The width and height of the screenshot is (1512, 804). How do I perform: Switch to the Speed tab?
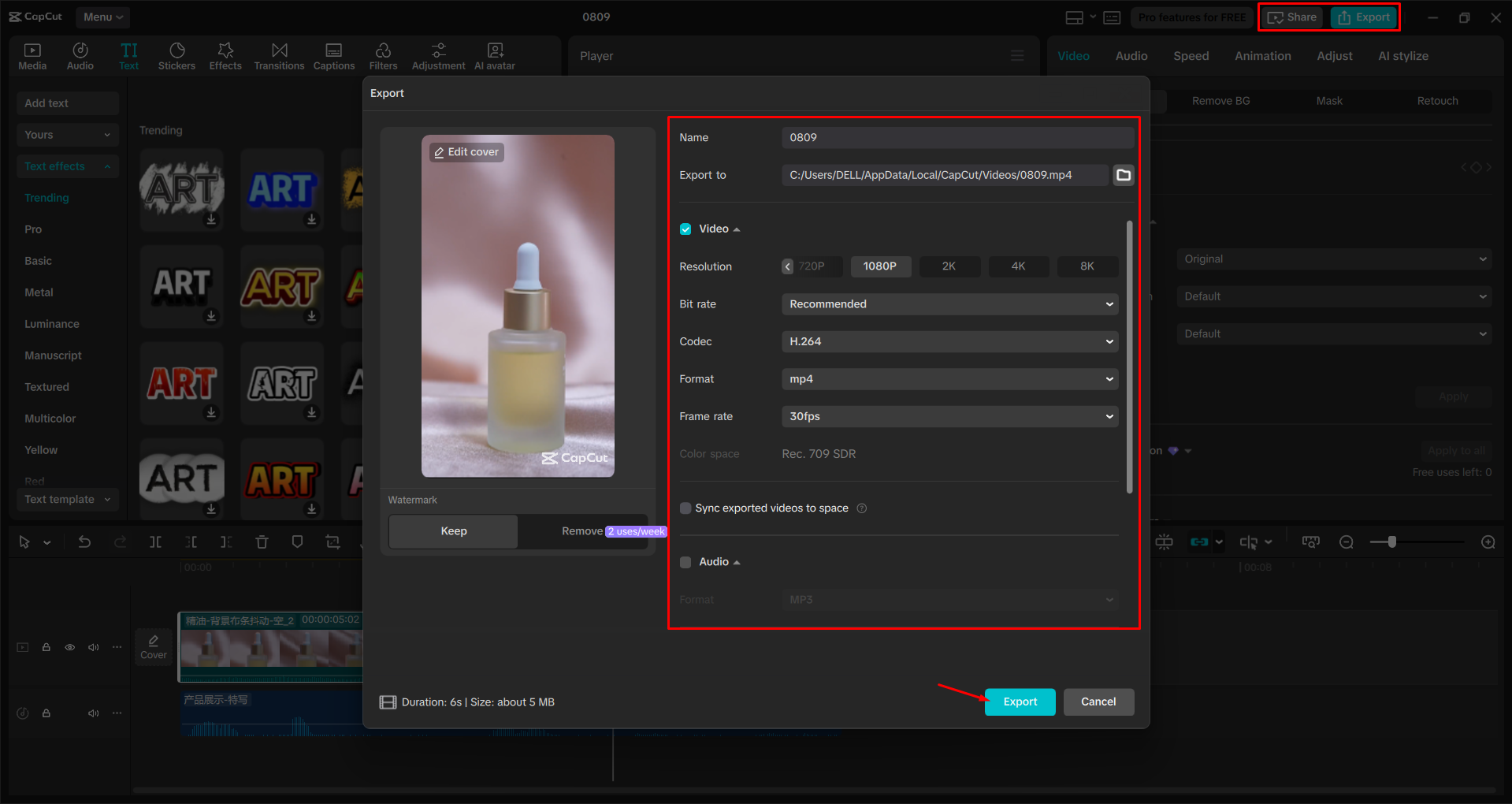(x=1191, y=55)
